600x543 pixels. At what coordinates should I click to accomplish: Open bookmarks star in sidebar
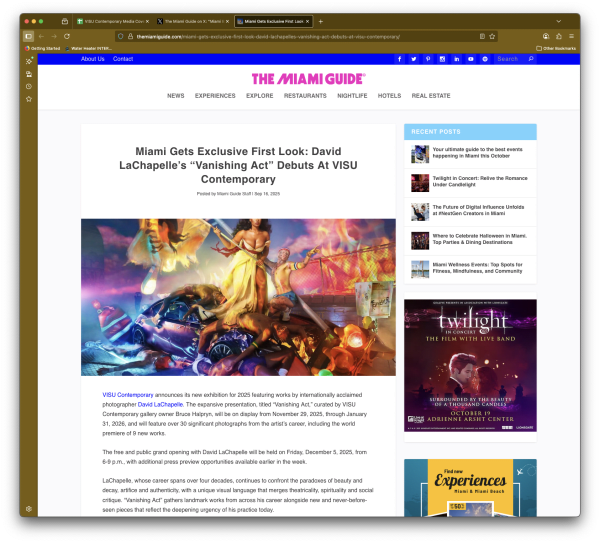[28, 99]
